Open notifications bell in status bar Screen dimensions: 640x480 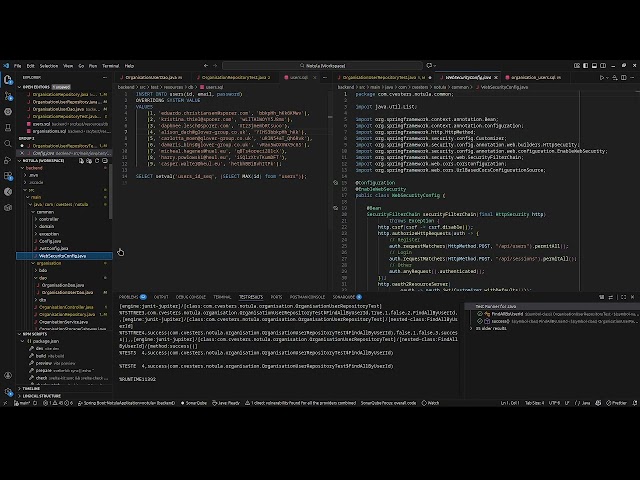tap(634, 403)
